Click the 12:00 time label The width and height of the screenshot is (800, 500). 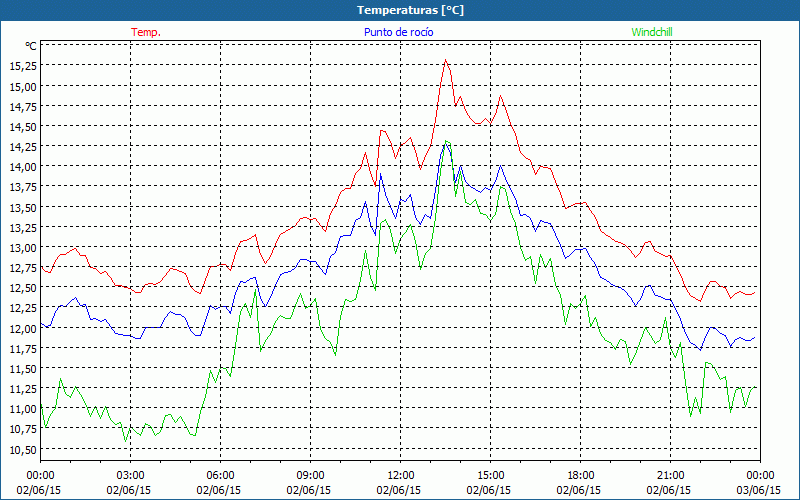click(x=401, y=476)
